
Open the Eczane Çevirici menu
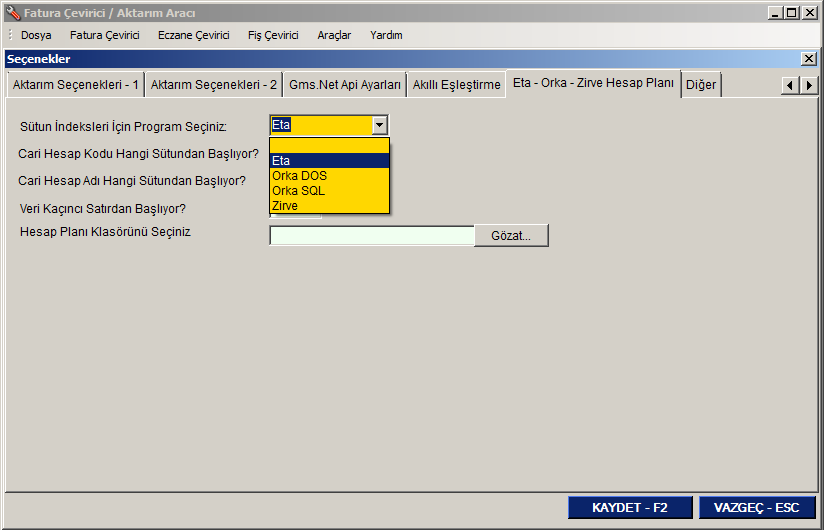tap(193, 35)
